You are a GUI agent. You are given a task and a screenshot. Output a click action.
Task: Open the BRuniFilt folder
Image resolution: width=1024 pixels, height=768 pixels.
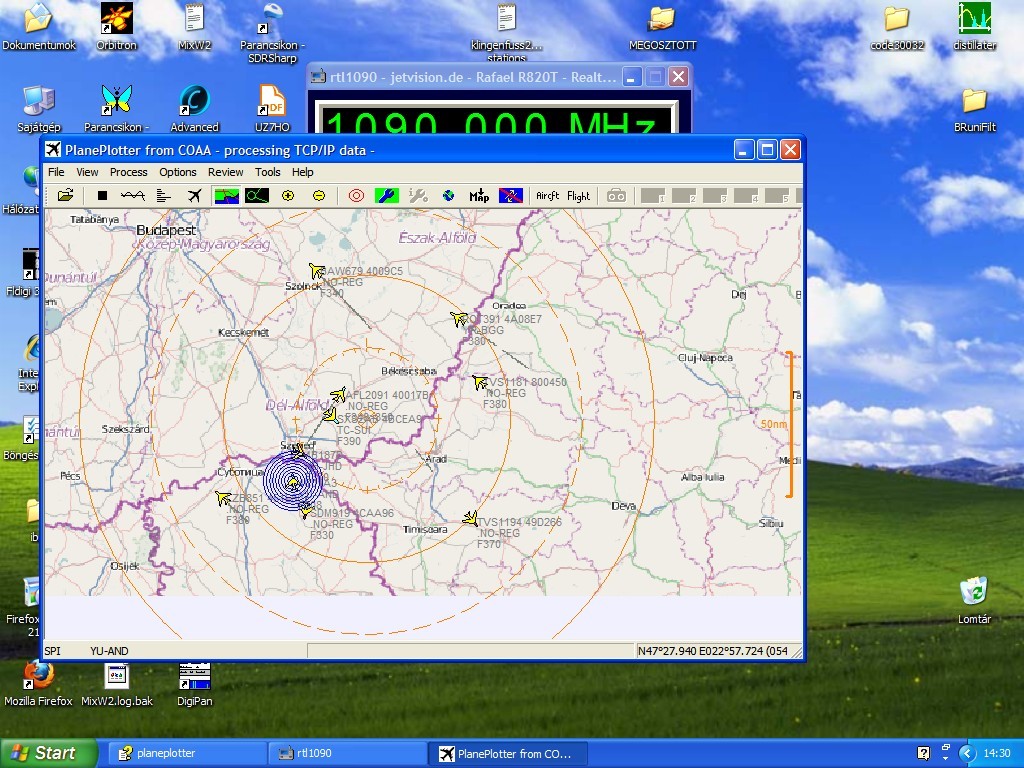click(x=974, y=110)
